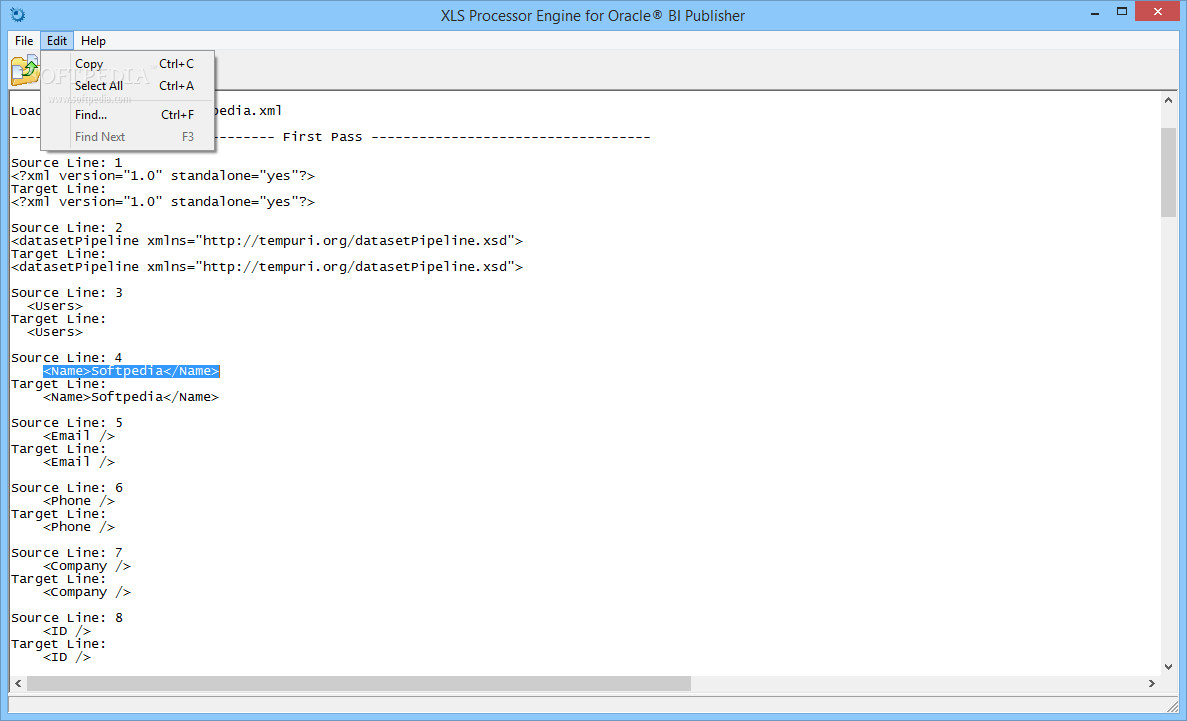
Task: Click the datasetPipeline line under Source Line 2
Action: (266, 241)
